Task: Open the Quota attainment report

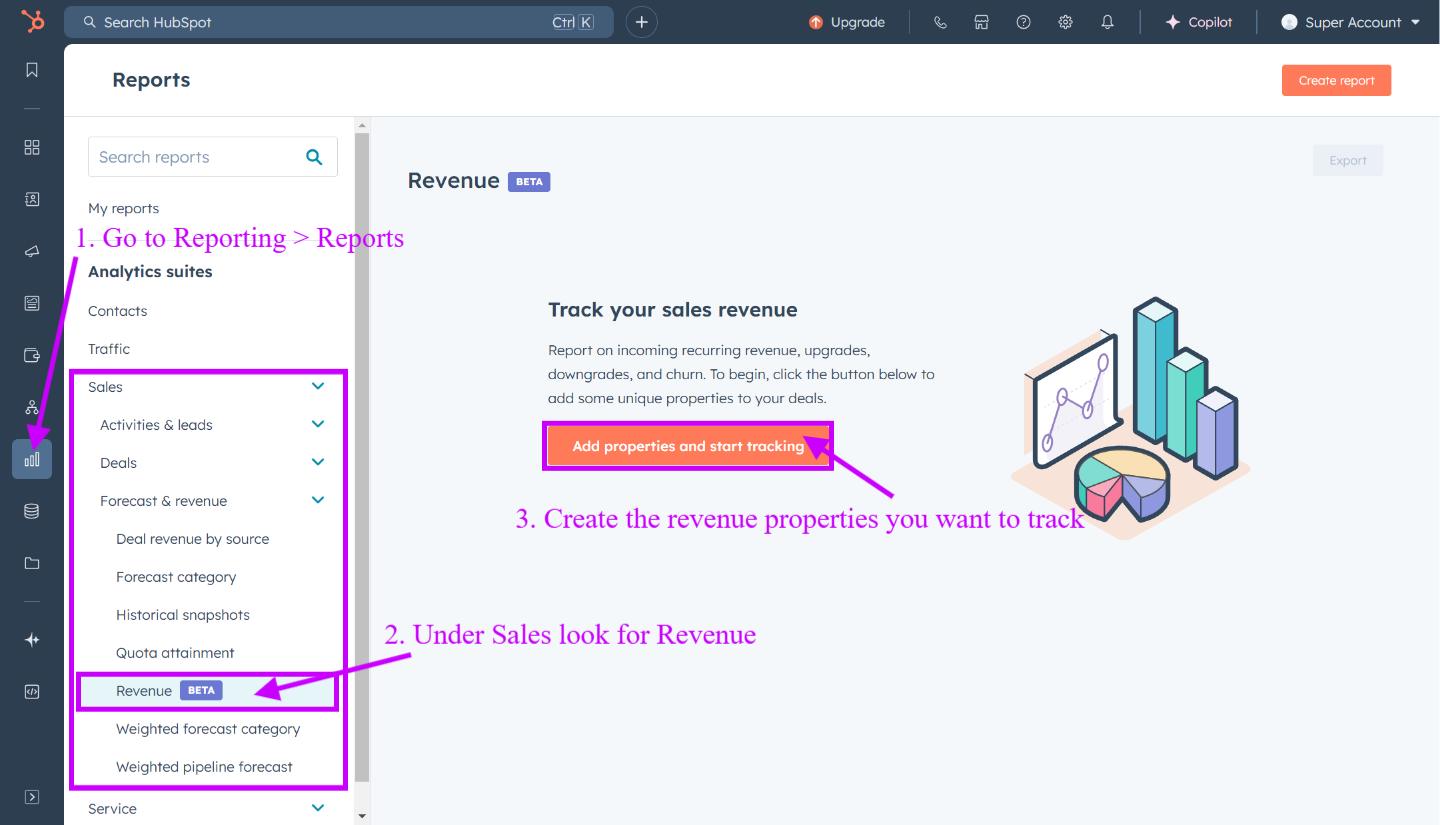Action: pos(175,653)
